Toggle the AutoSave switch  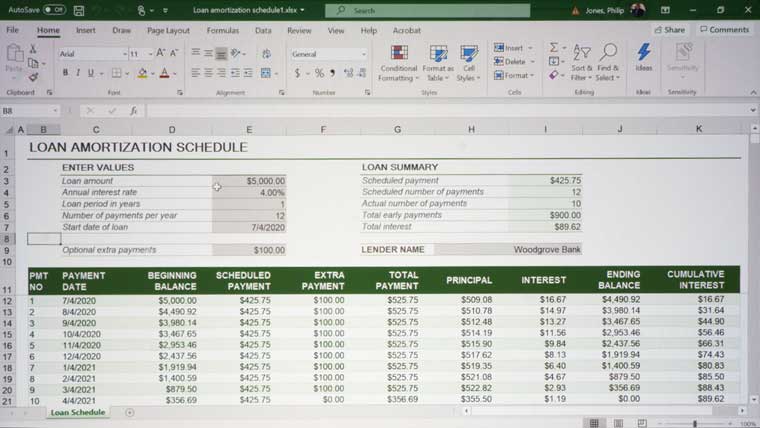click(54, 10)
